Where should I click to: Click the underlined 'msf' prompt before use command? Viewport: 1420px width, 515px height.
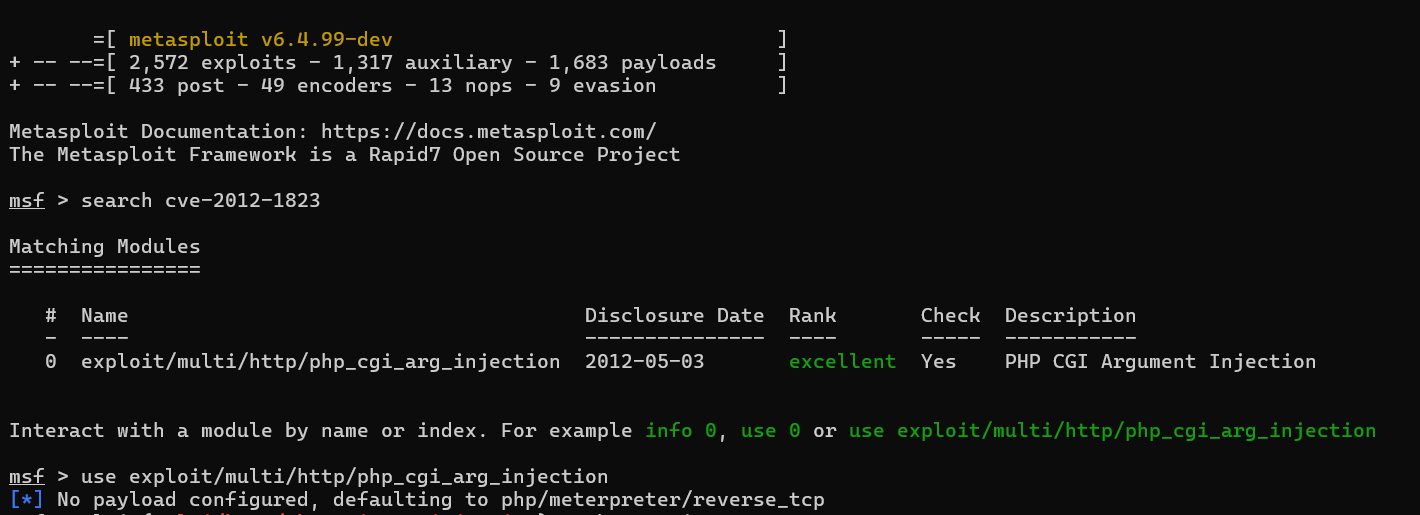(26, 477)
